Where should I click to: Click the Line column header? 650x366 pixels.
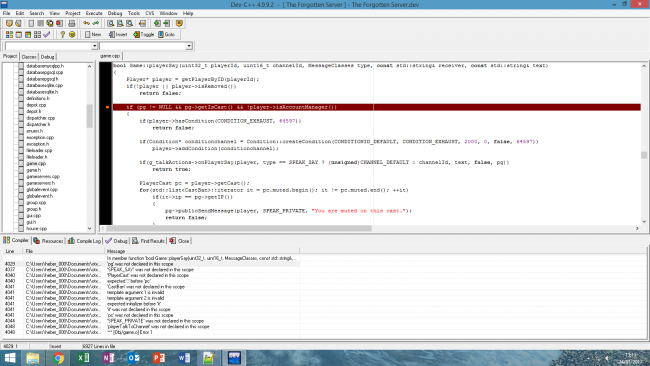point(13,251)
